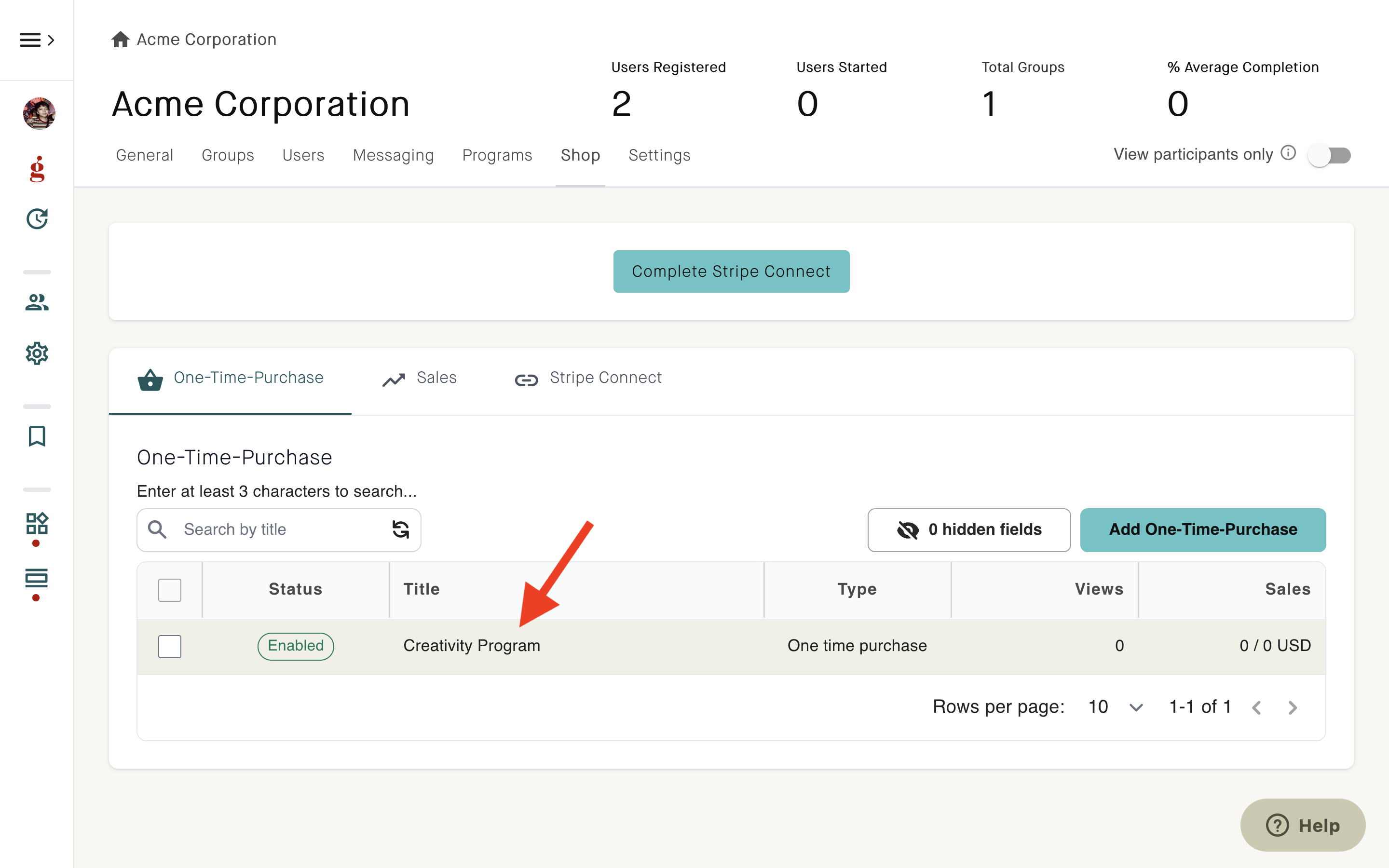1389x868 pixels.
Task: Go to next page chevron
Action: click(1293, 708)
